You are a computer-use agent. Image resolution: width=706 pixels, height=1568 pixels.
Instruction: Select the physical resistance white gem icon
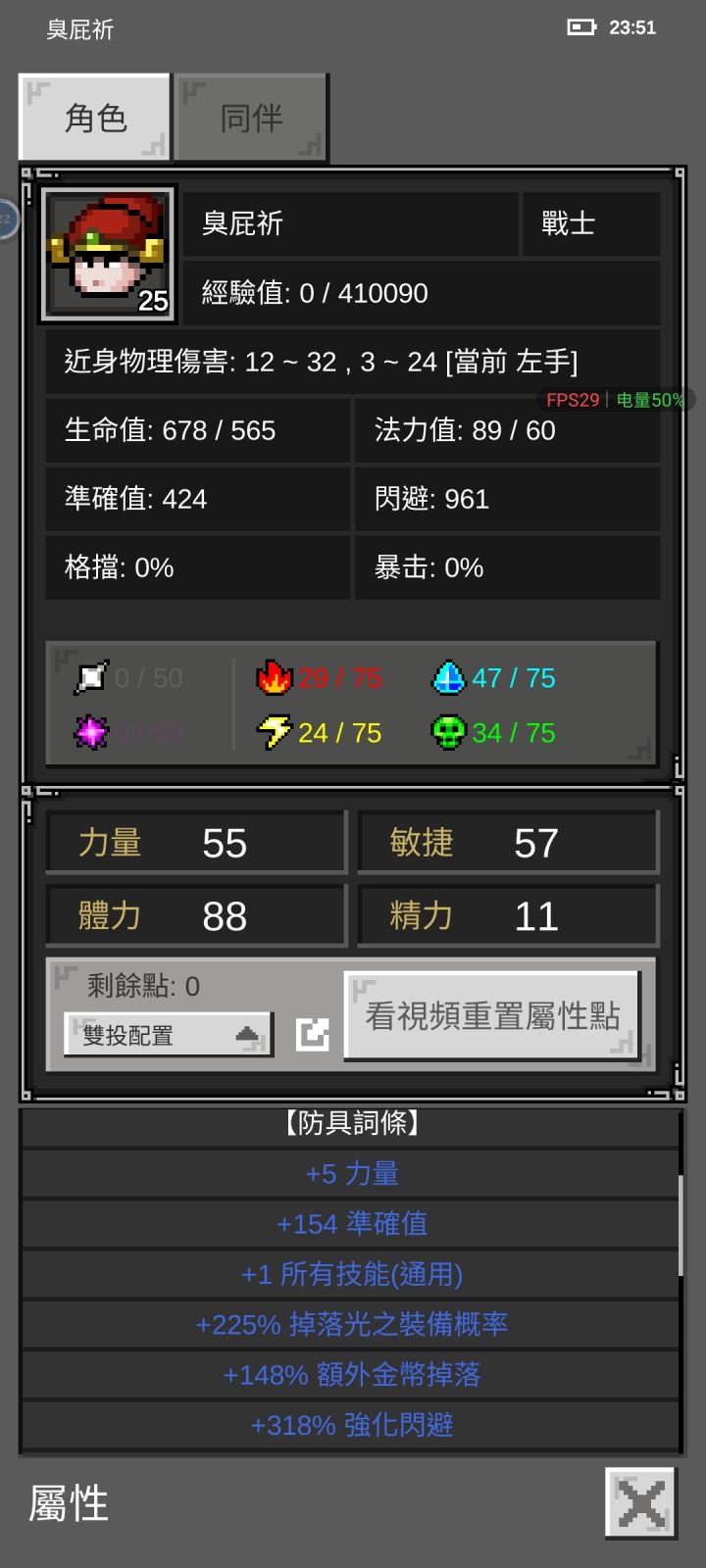91,677
